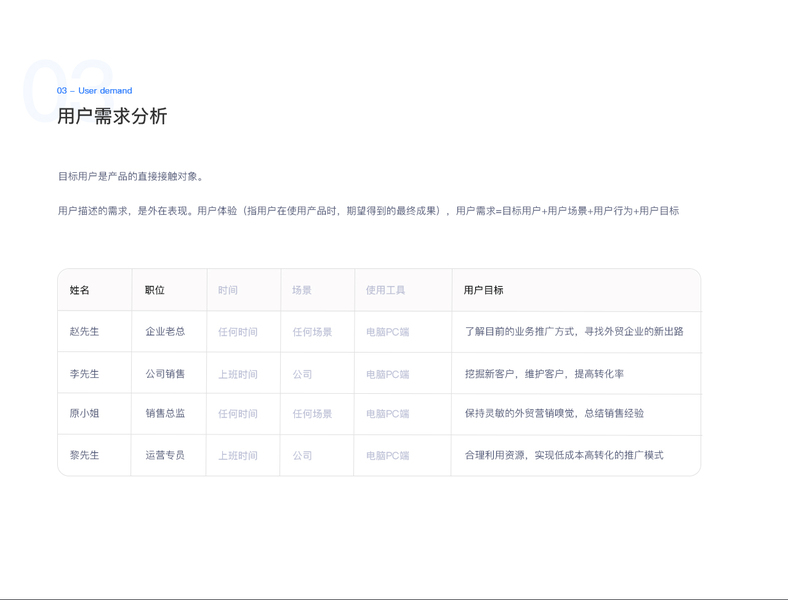Click the paragraph beginning '用户描述的需求'

368,211
